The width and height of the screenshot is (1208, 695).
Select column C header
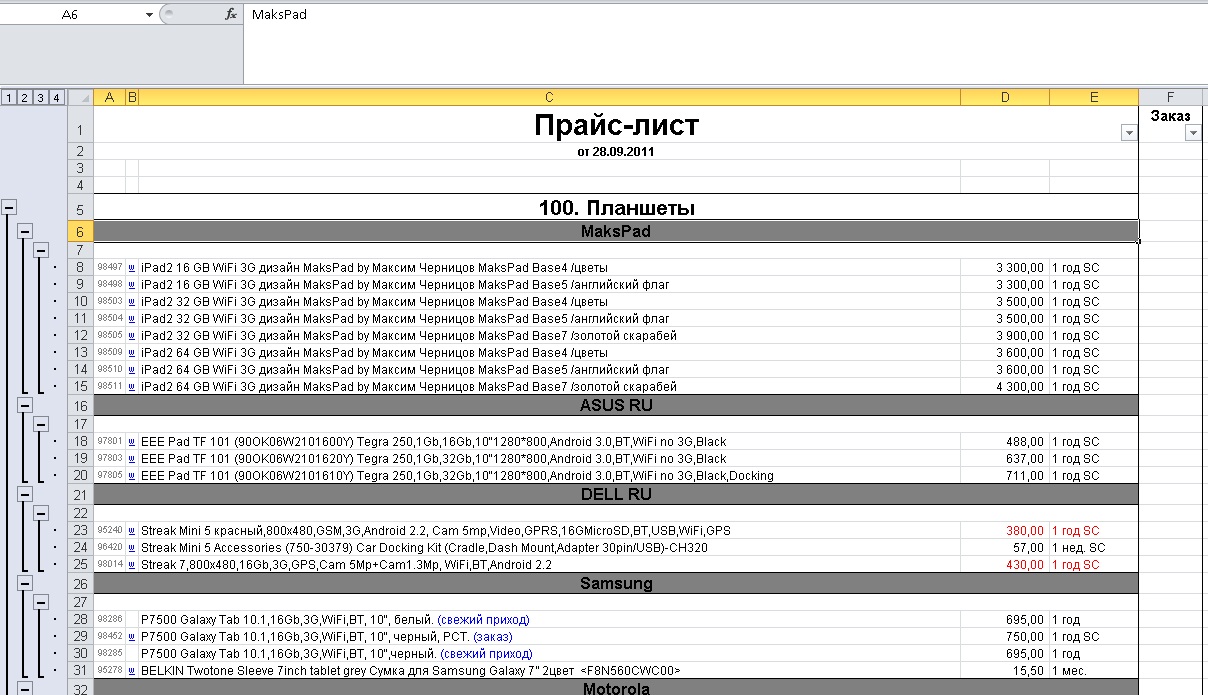pyautogui.click(x=549, y=97)
